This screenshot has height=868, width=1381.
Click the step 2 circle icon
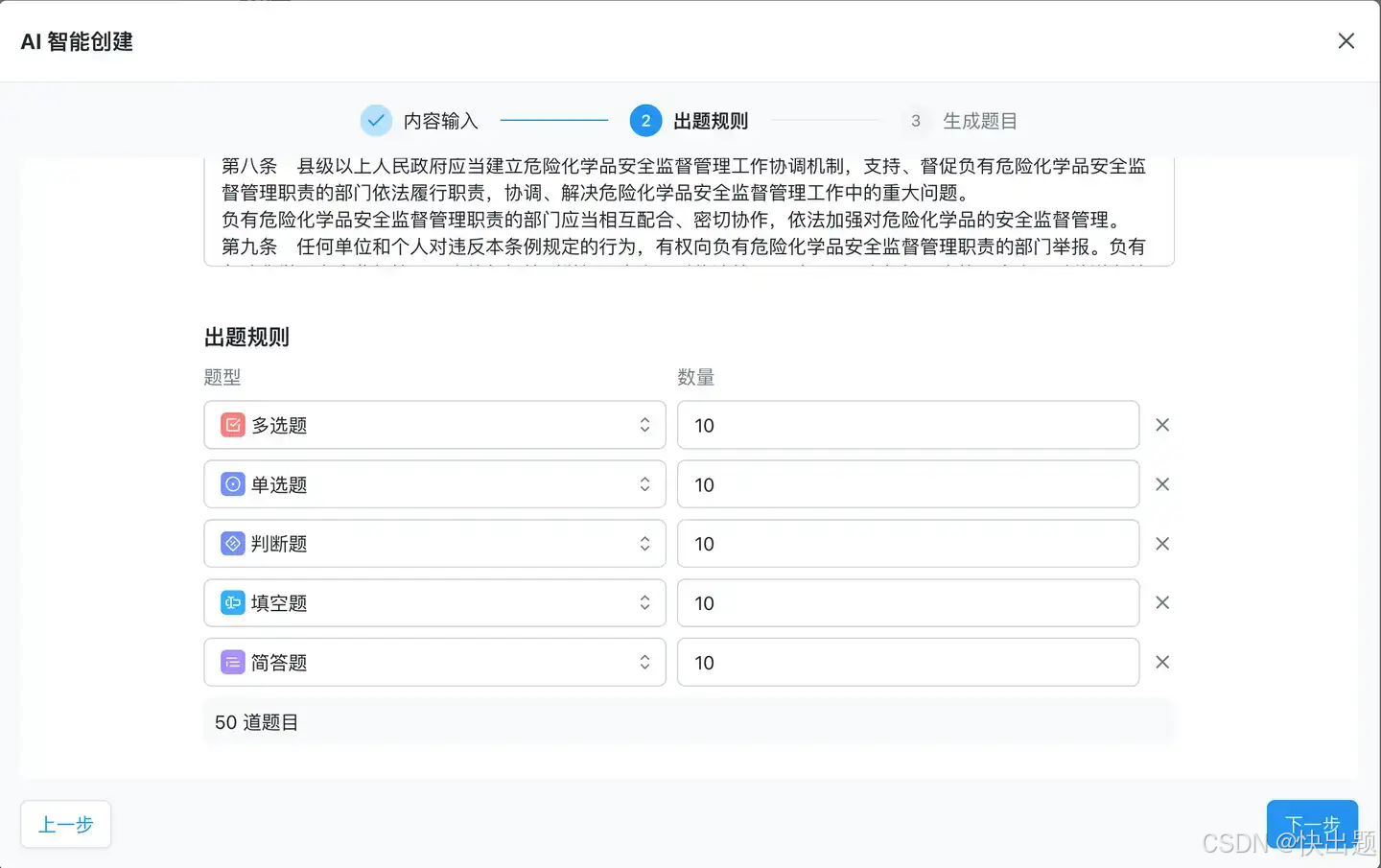pyautogui.click(x=645, y=120)
